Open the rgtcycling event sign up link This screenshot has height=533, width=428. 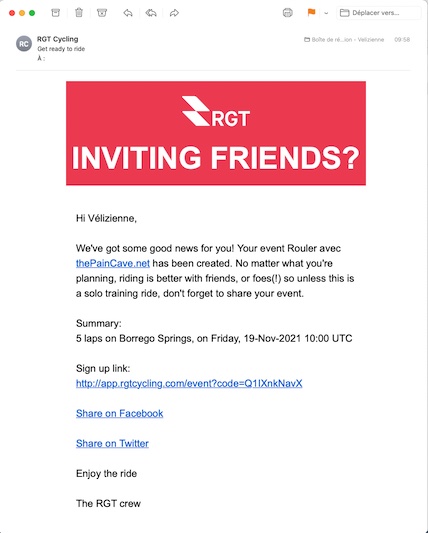[x=189, y=383]
